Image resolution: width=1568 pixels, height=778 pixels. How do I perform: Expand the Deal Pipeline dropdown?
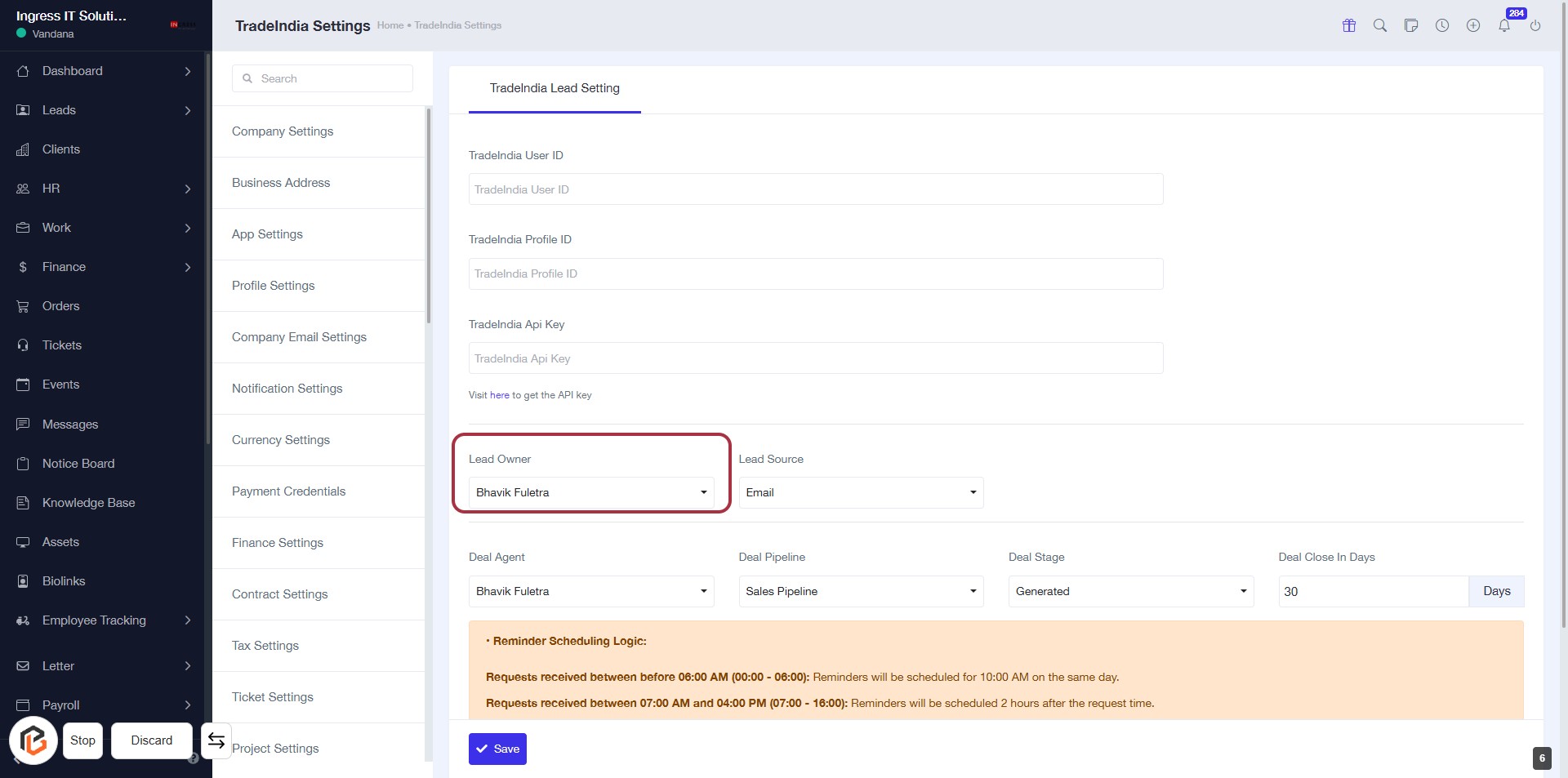click(x=860, y=591)
